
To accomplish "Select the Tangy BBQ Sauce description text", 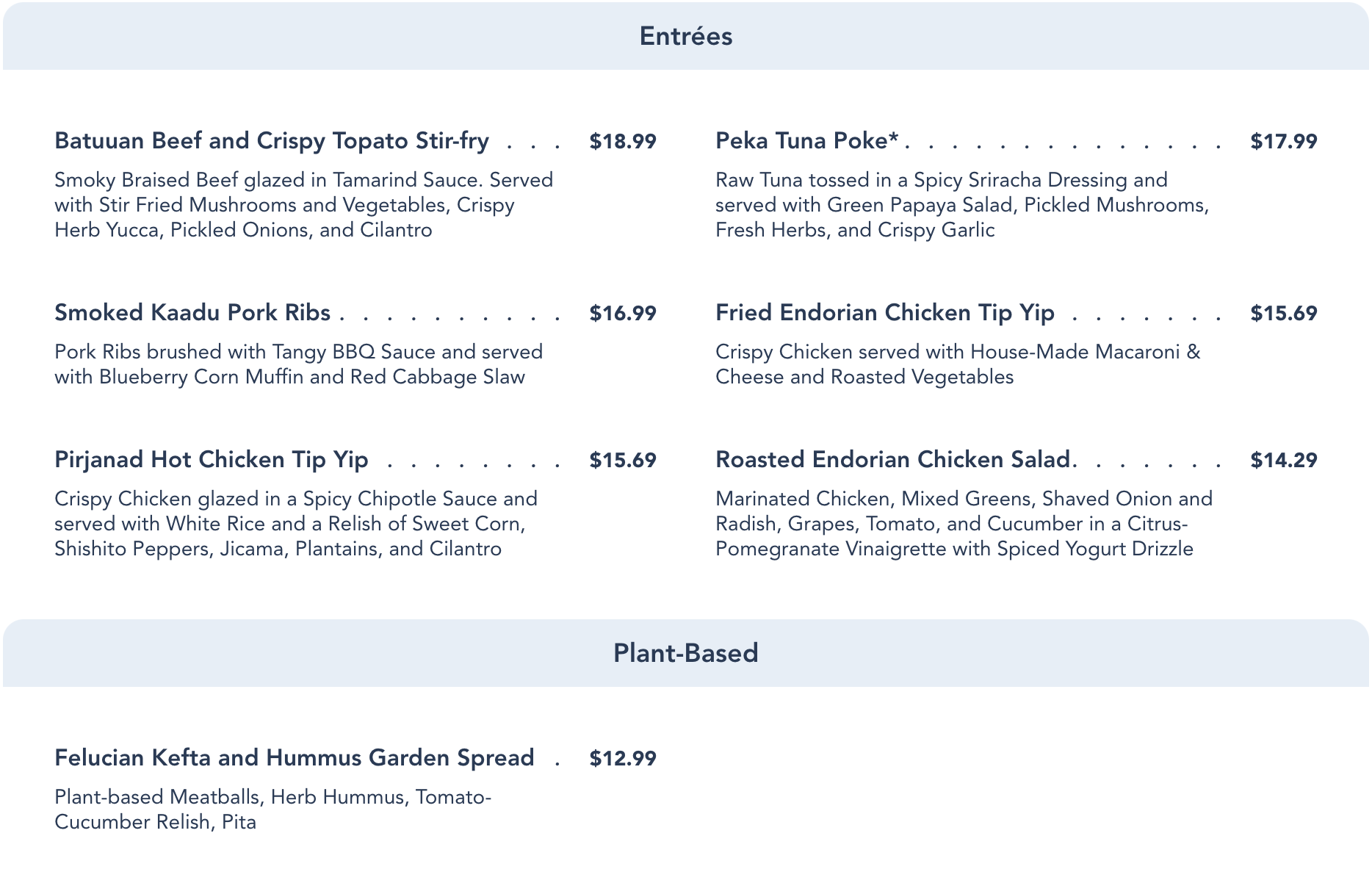I will pyautogui.click(x=297, y=364).
